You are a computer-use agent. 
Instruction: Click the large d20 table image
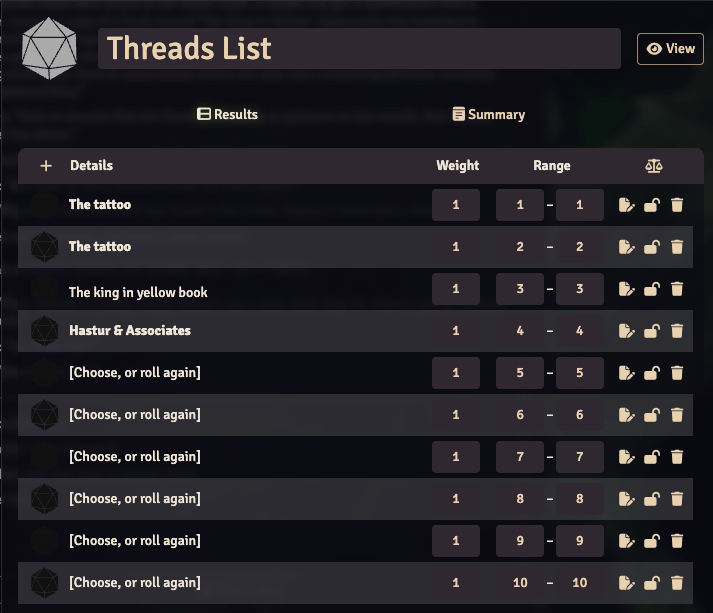click(x=49, y=48)
